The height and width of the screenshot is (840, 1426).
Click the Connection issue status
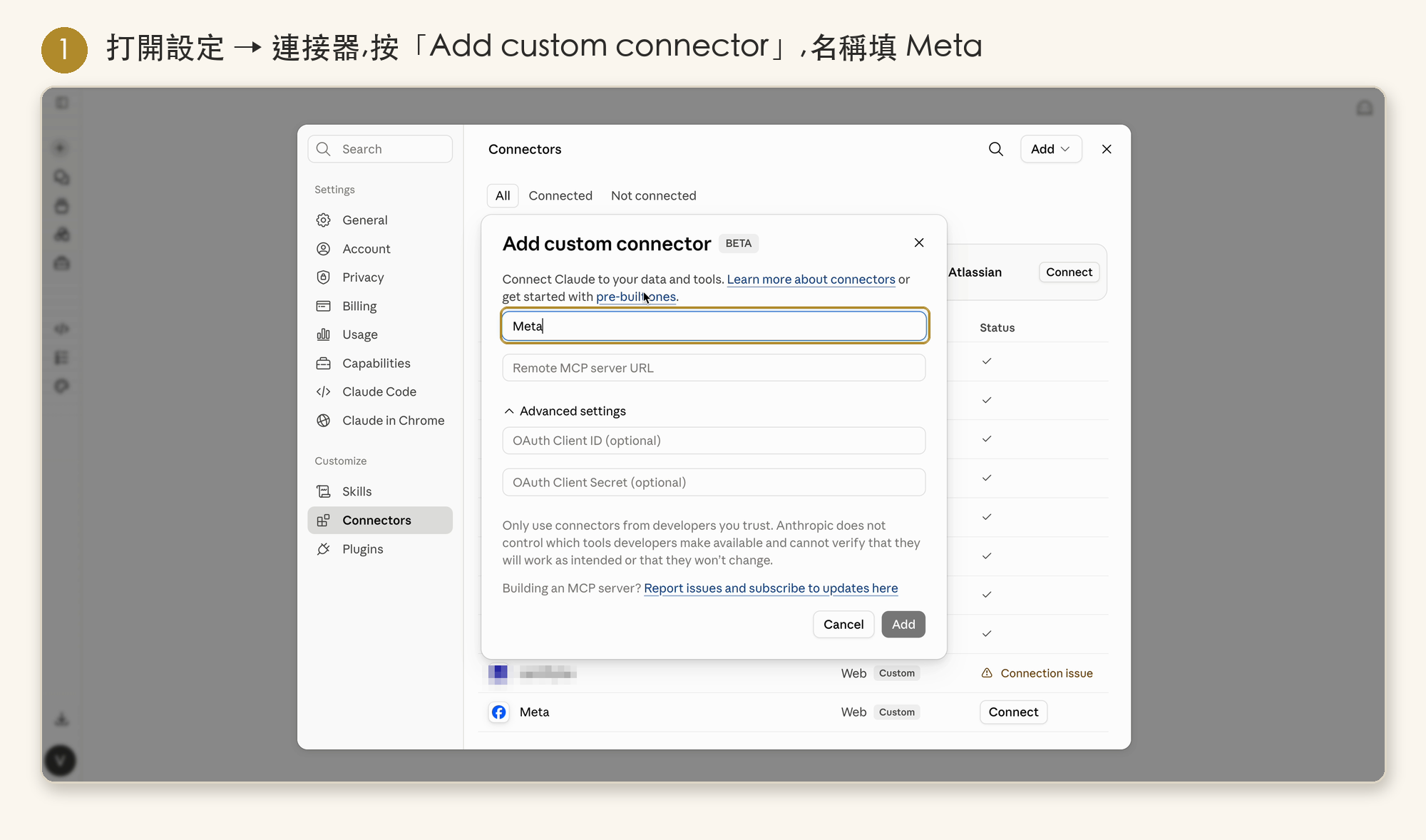click(1037, 673)
